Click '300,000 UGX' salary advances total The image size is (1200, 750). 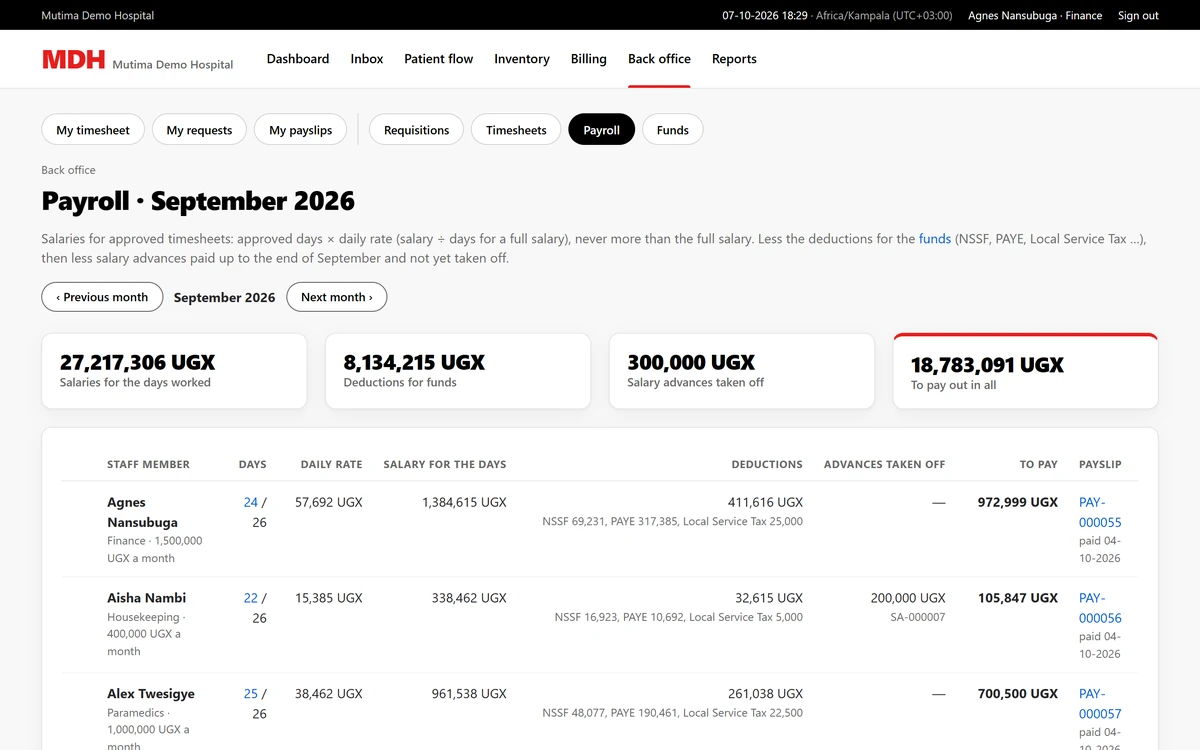point(691,362)
